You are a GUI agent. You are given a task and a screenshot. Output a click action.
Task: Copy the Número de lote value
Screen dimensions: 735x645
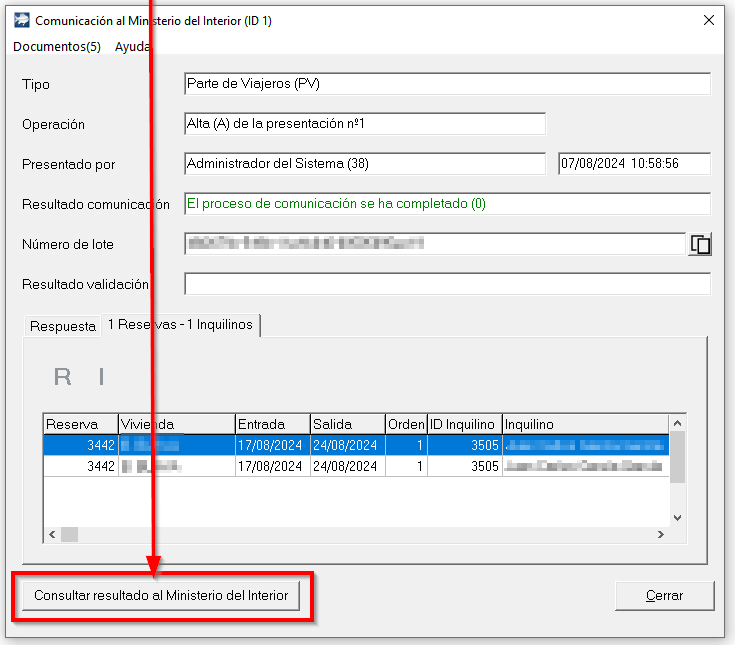[700, 244]
